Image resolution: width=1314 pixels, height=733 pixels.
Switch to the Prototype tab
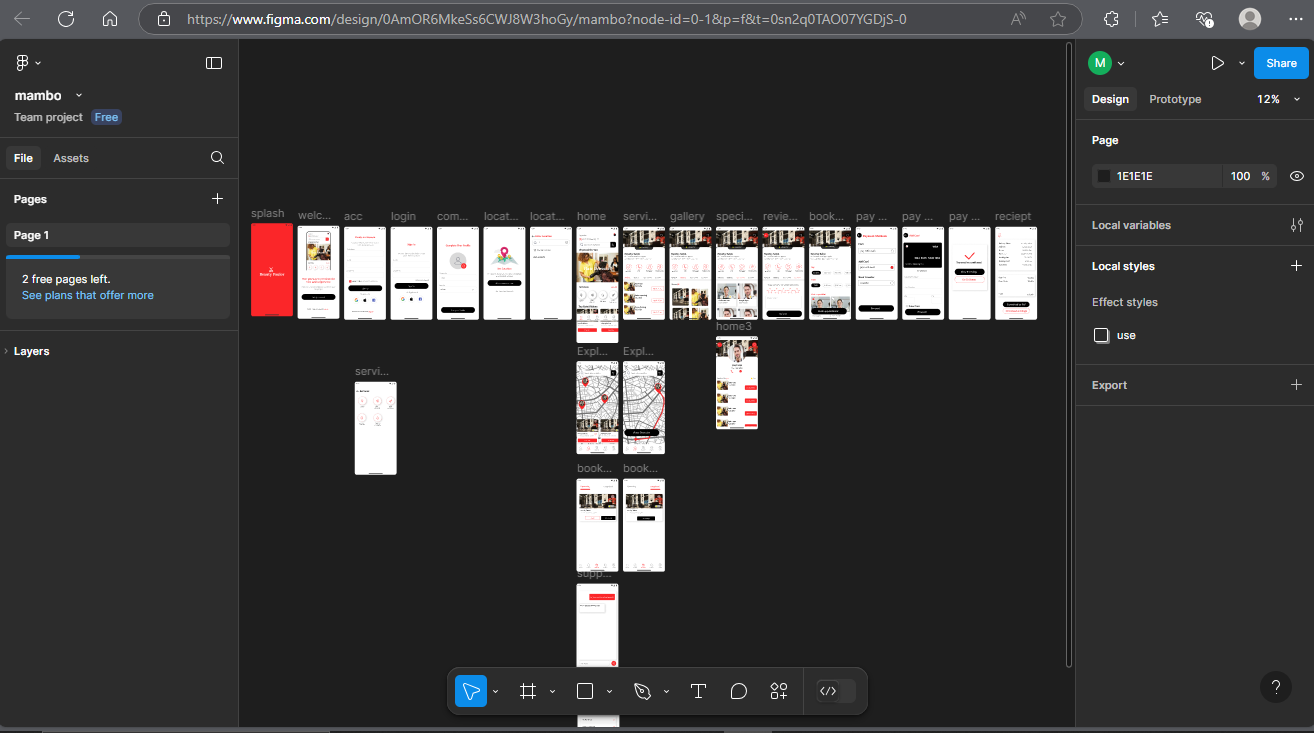coord(1175,99)
